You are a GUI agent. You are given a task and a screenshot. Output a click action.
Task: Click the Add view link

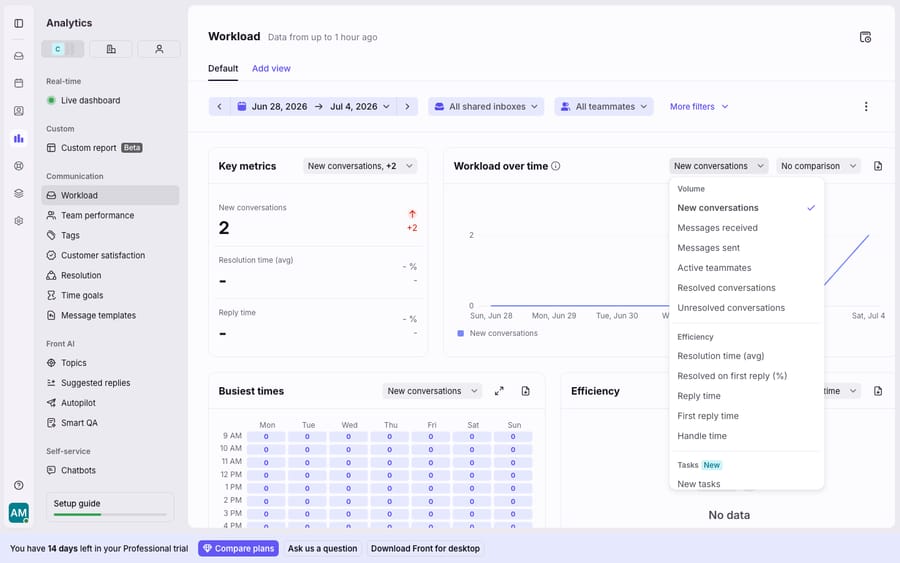click(x=271, y=68)
